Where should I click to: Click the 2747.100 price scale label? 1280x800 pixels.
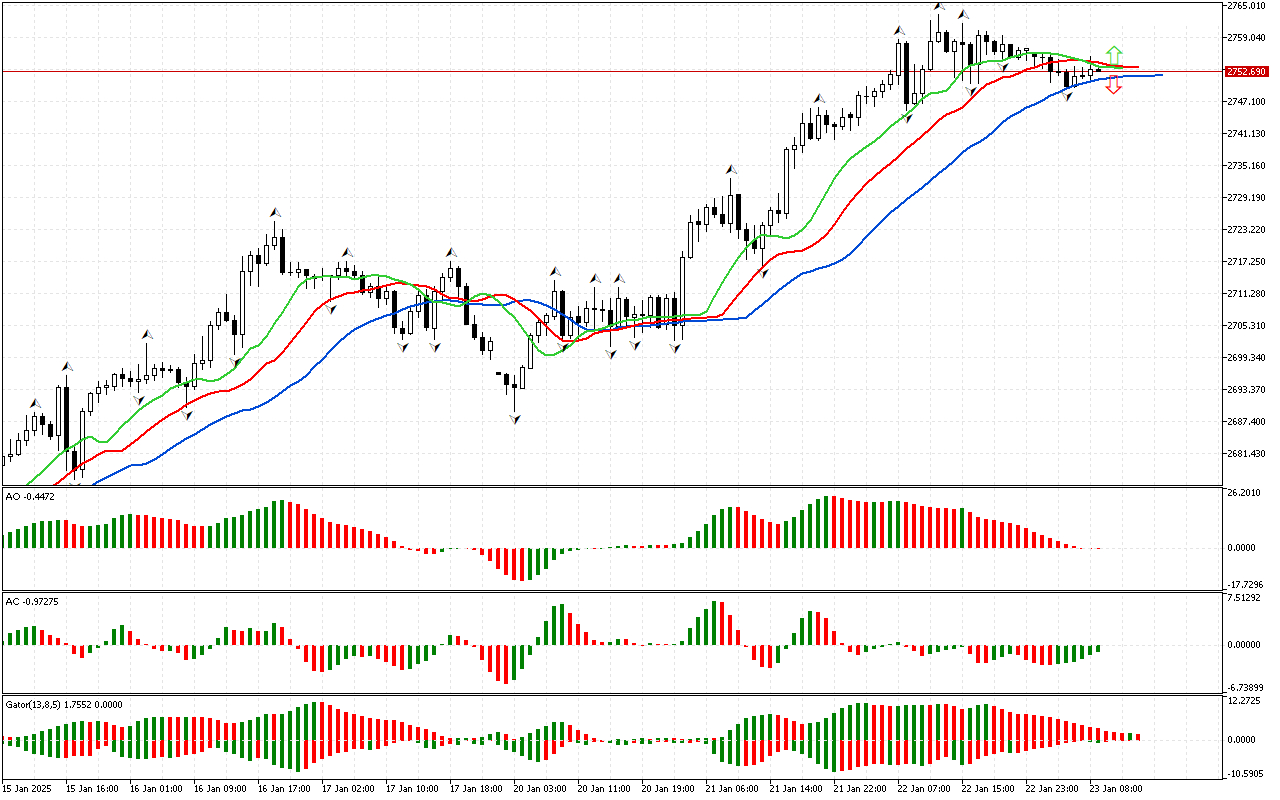pyautogui.click(x=1246, y=102)
